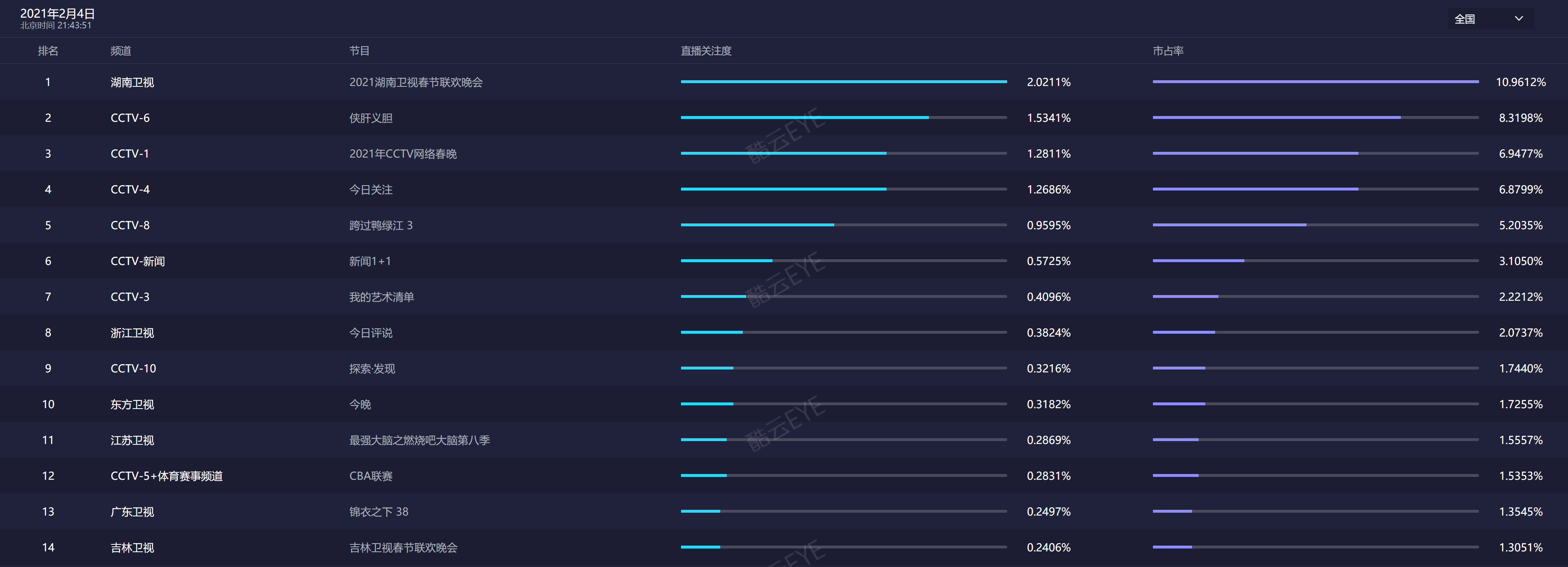Select the CCTV-新闻 channel name
This screenshot has width=1568, height=567.
click(x=138, y=262)
